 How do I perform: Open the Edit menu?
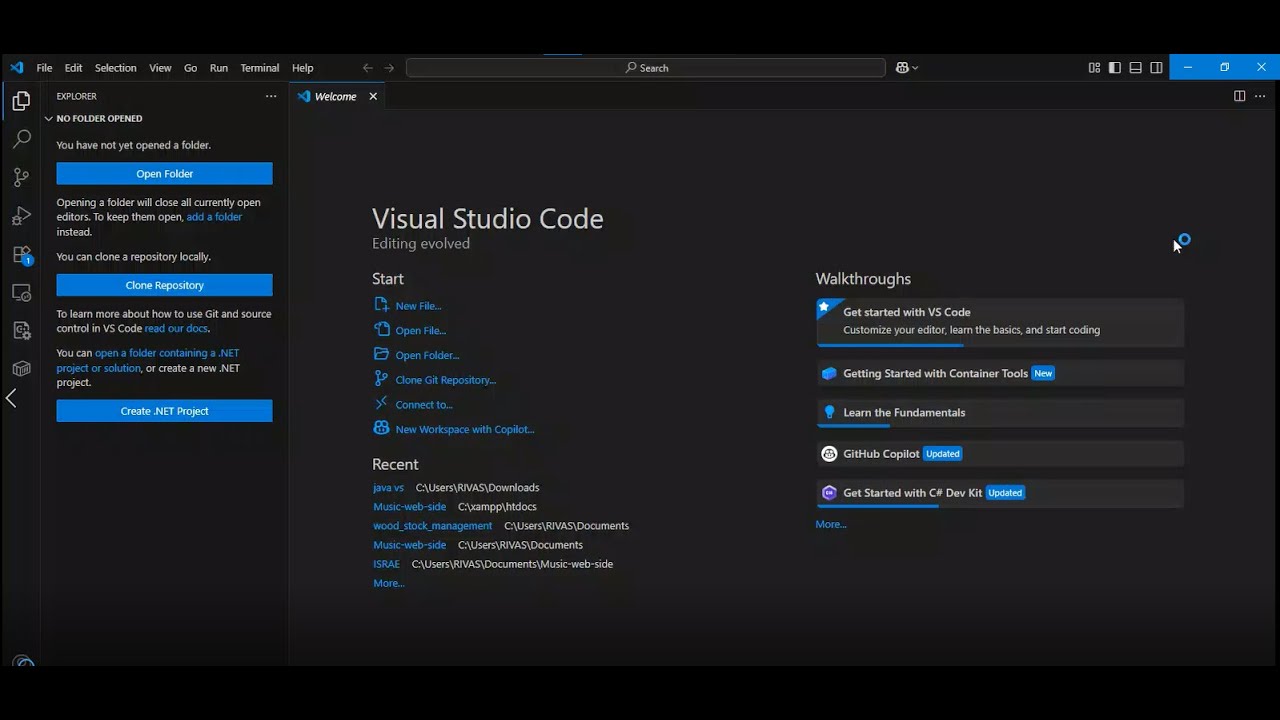73,68
